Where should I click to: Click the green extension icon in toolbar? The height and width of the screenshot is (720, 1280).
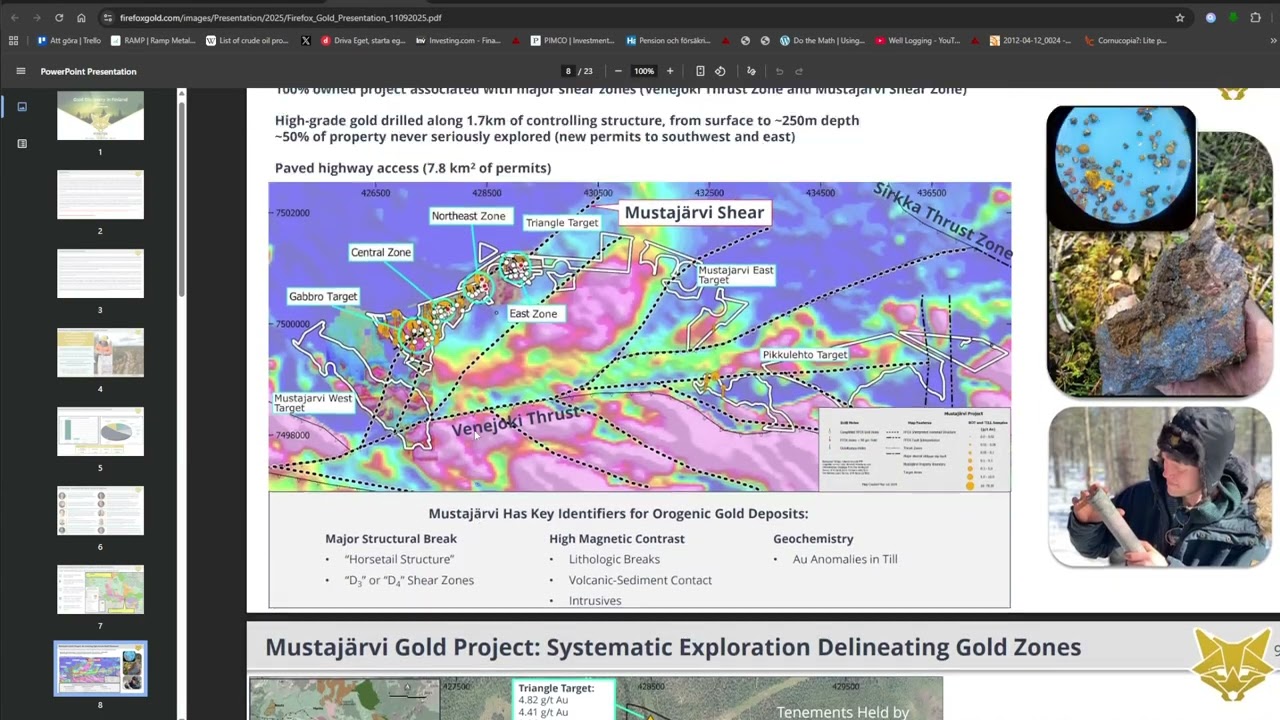click(1233, 17)
